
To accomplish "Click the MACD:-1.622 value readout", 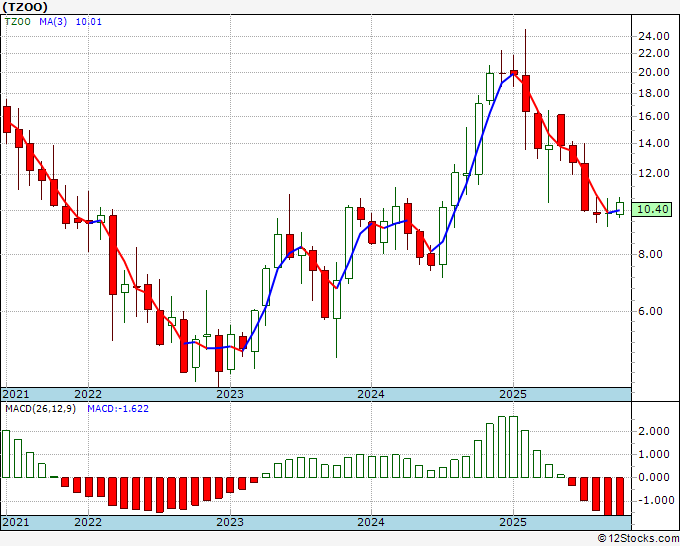I will [117, 410].
